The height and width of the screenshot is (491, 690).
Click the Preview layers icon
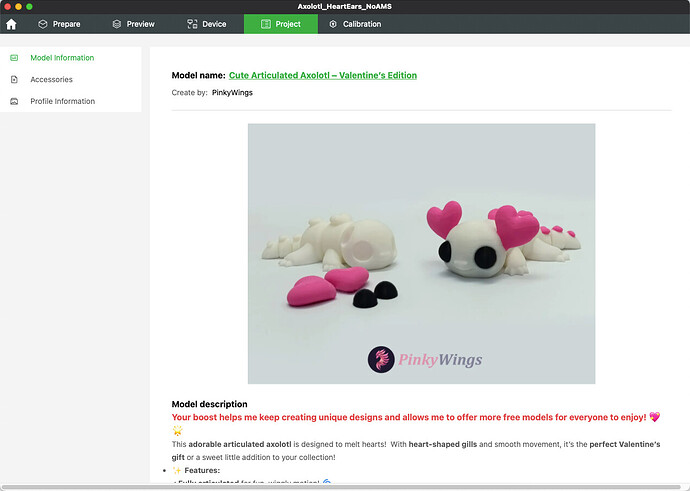point(117,24)
